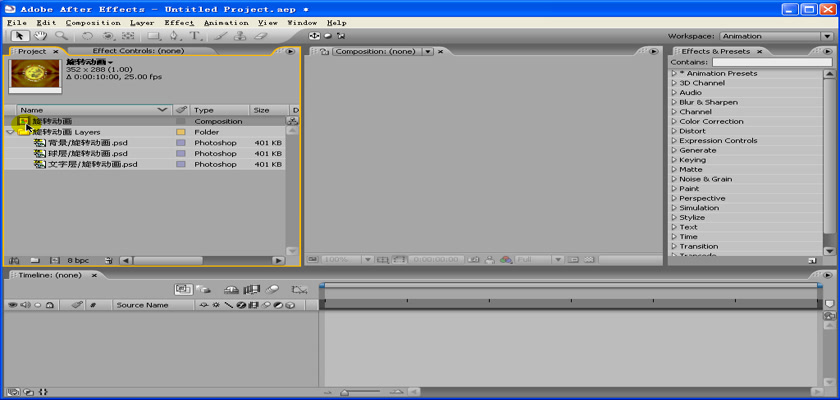The width and height of the screenshot is (840, 400).
Task: Select the Clone Stamp tool
Action: coord(240,36)
